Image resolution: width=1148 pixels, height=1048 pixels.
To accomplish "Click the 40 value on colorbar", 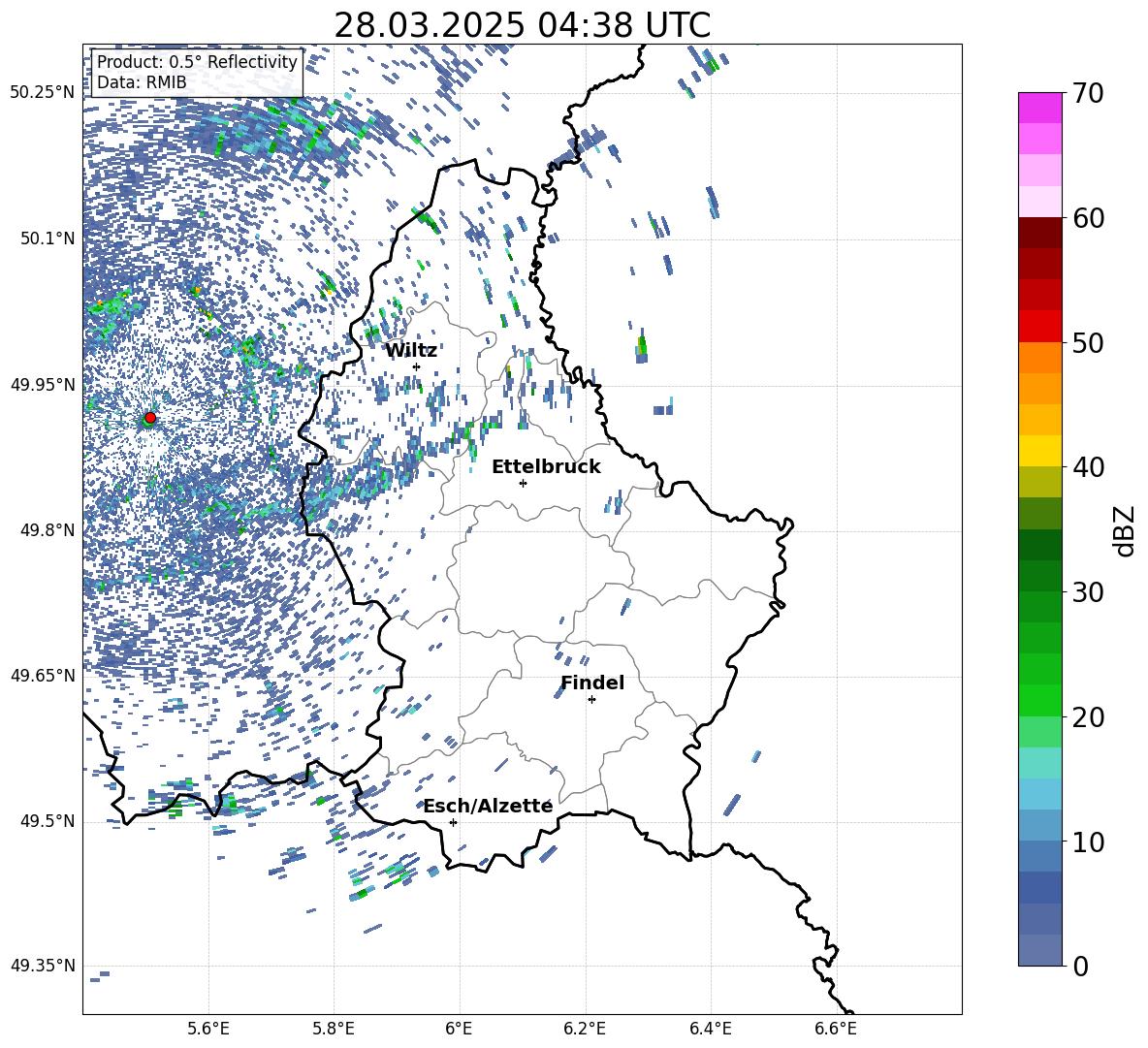I will [x=1088, y=467].
